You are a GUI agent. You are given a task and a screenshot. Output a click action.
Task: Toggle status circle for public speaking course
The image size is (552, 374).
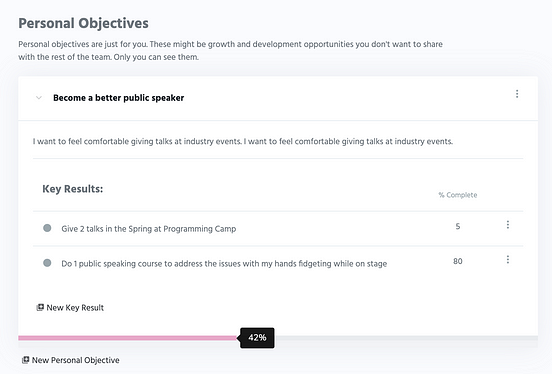(47, 263)
